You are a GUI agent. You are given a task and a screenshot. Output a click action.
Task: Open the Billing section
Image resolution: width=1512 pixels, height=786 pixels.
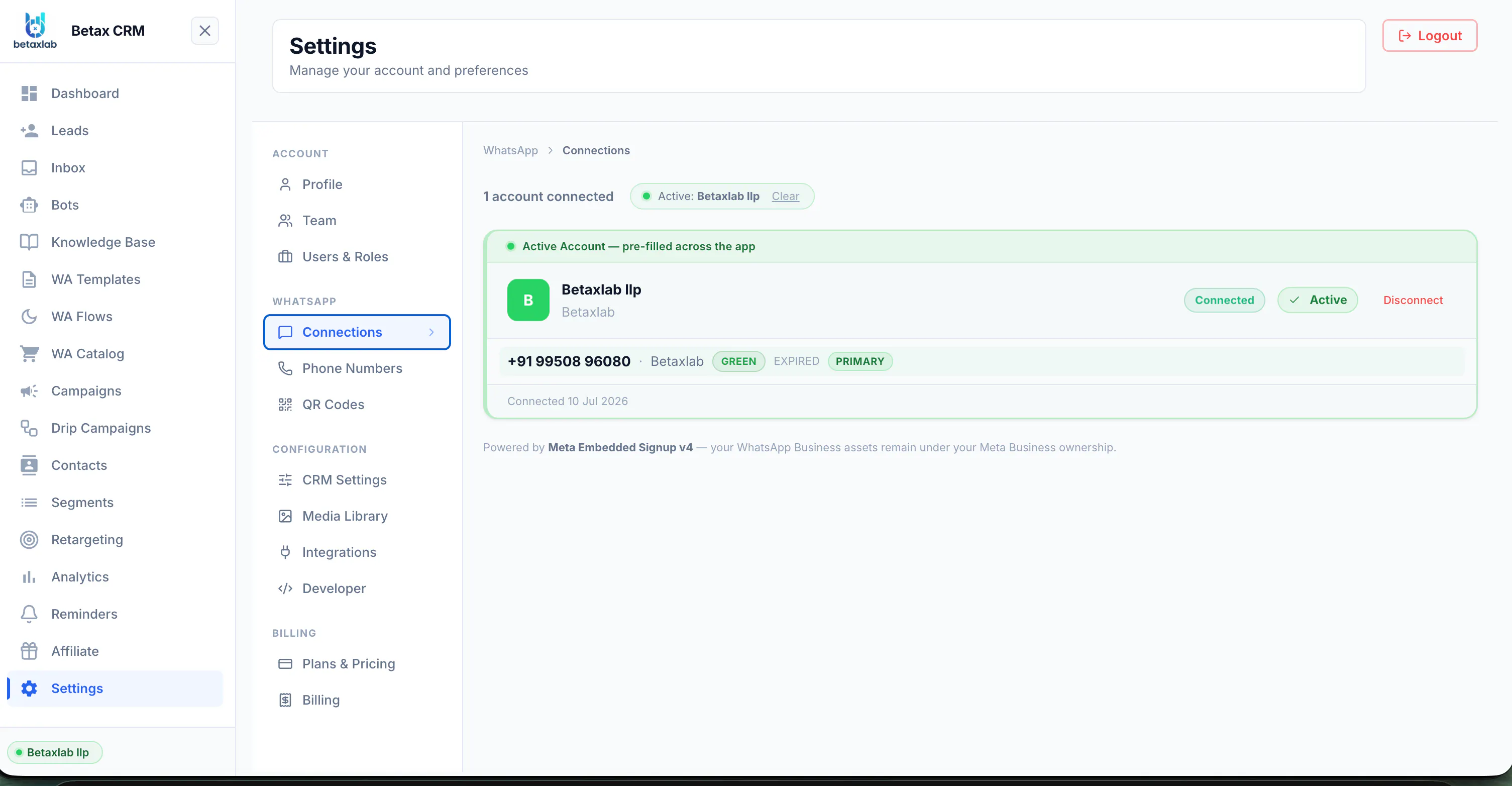tap(357, 700)
